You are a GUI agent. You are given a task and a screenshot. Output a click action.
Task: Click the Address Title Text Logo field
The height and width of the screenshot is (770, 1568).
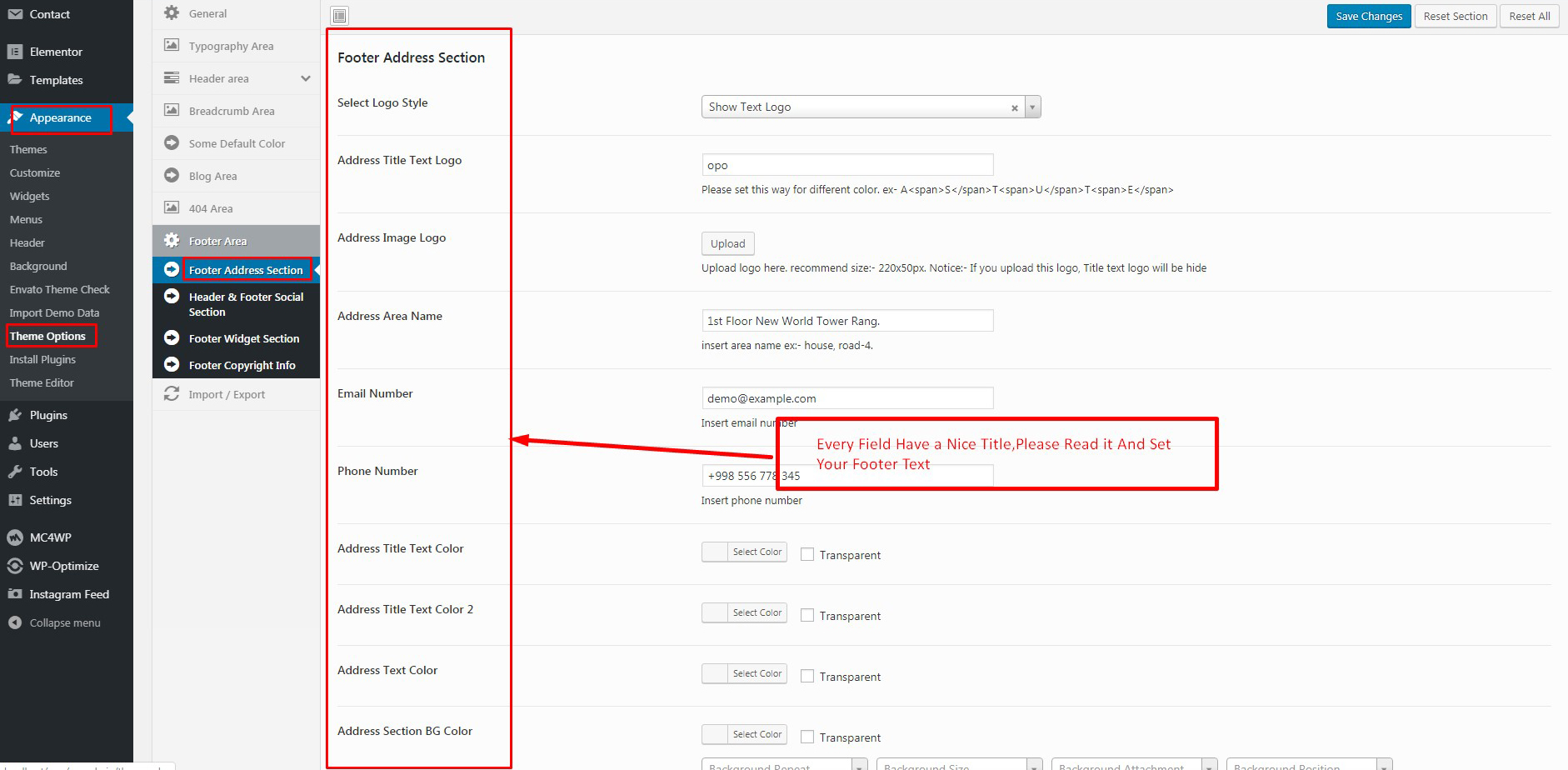click(x=847, y=165)
